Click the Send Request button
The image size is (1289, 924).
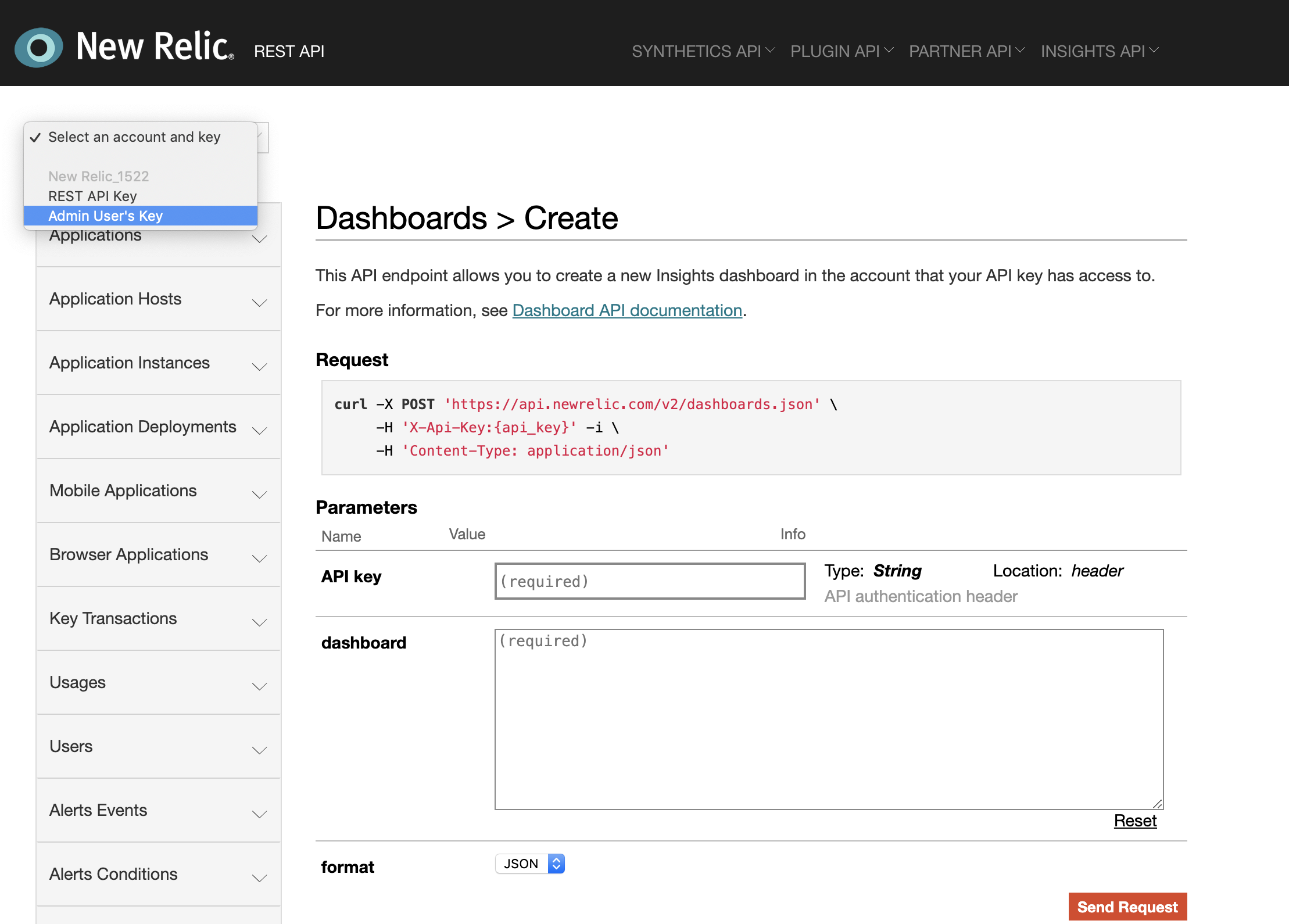pos(1127,904)
